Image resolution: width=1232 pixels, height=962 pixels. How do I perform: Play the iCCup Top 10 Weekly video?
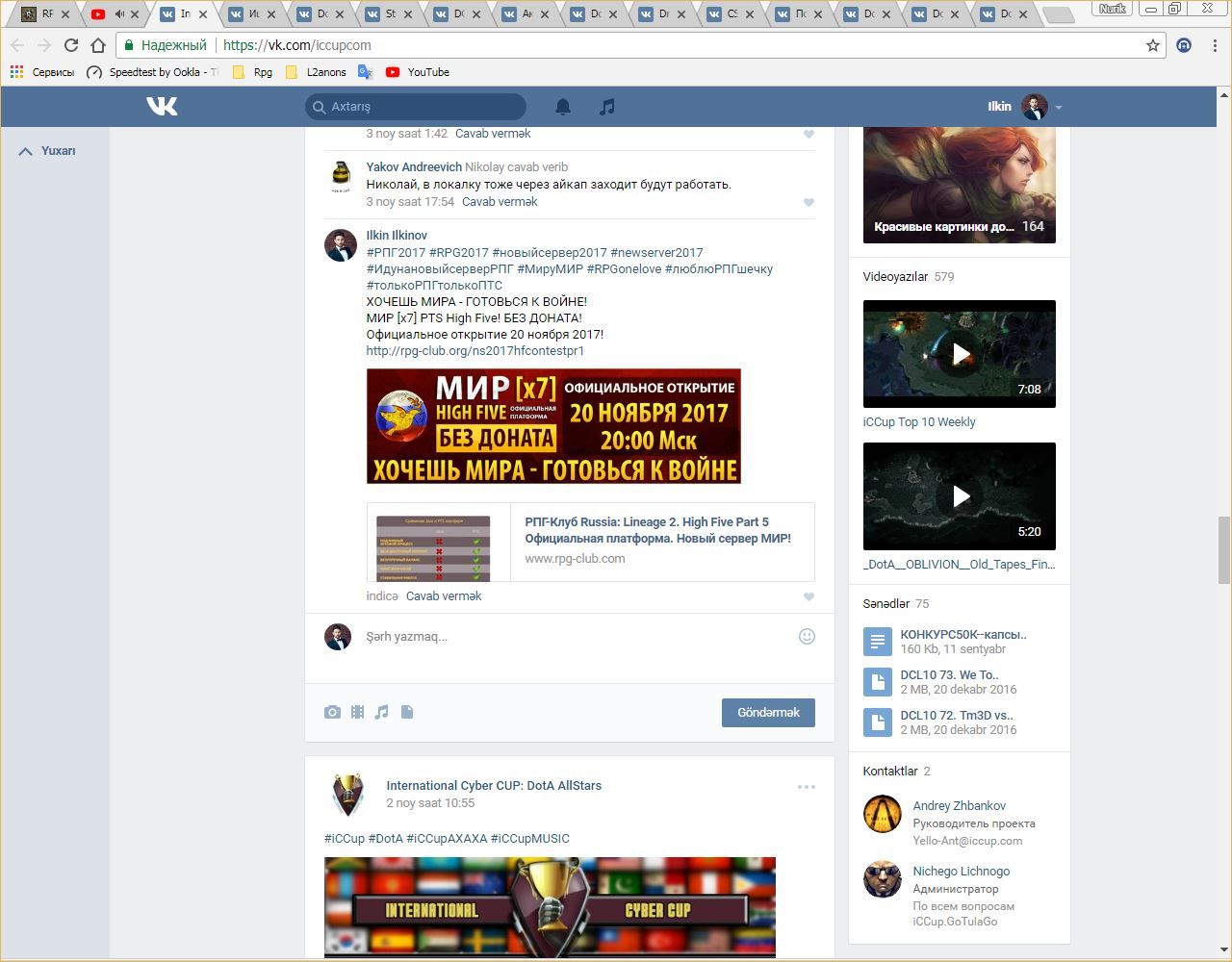pyautogui.click(x=959, y=353)
